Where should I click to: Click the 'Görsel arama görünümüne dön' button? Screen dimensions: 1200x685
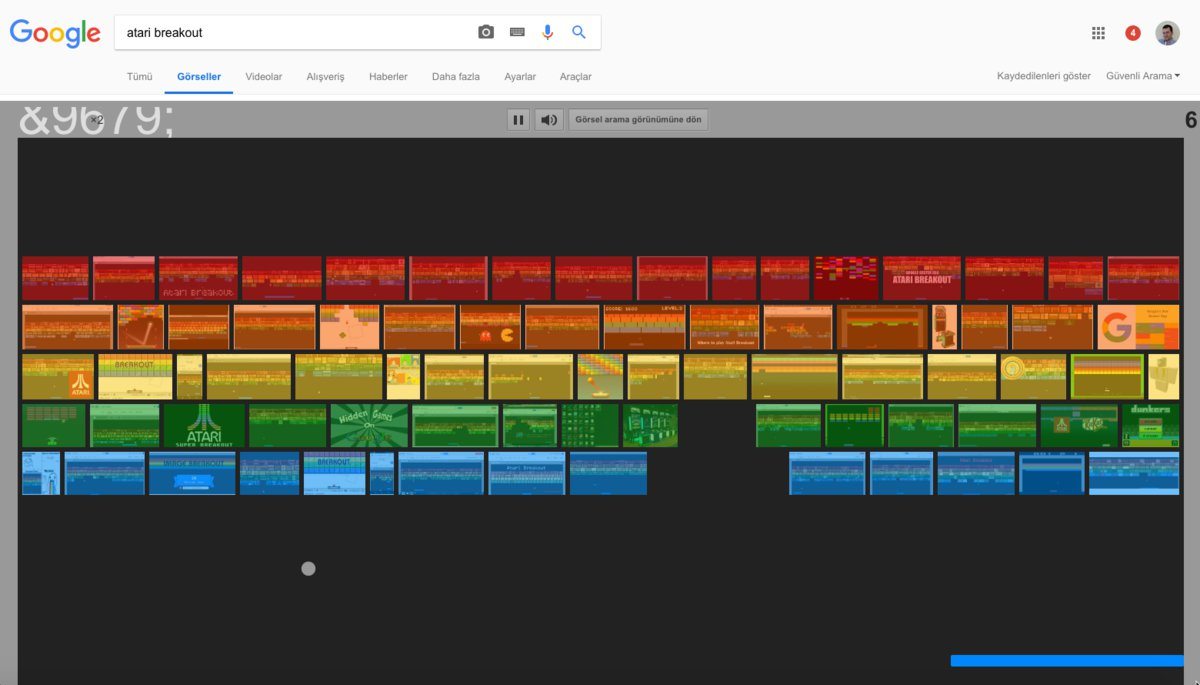tap(639, 120)
